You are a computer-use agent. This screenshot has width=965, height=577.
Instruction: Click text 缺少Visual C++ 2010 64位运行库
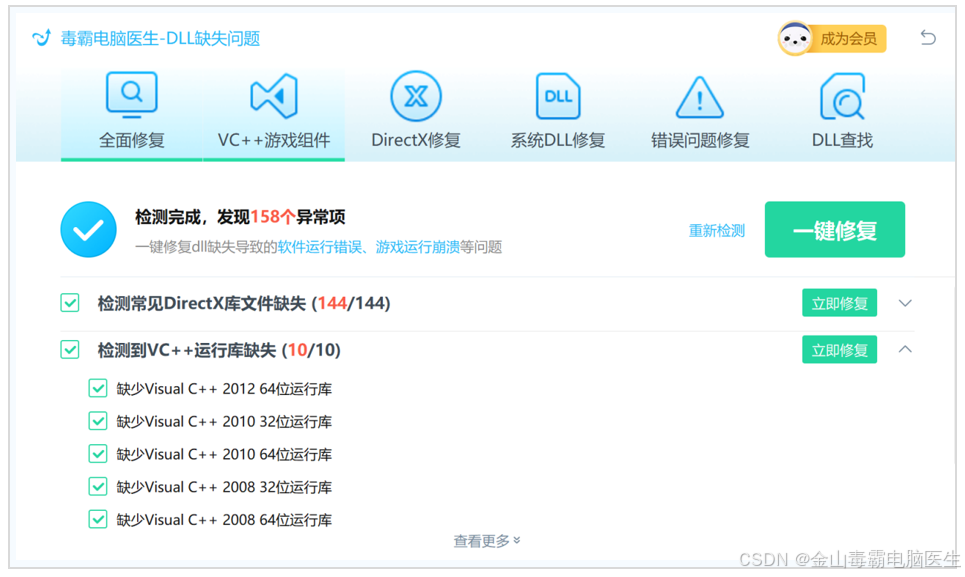[224, 454]
